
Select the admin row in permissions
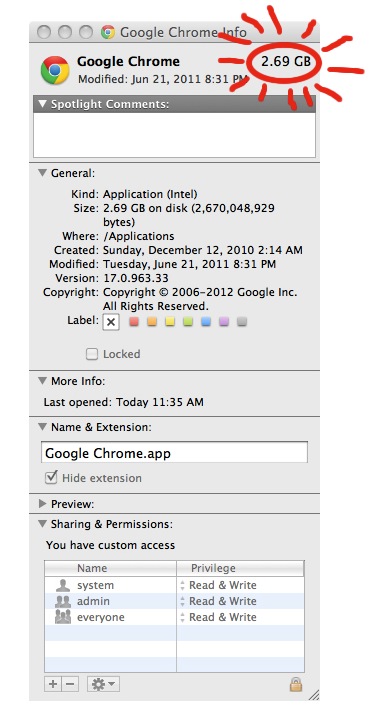(175, 601)
